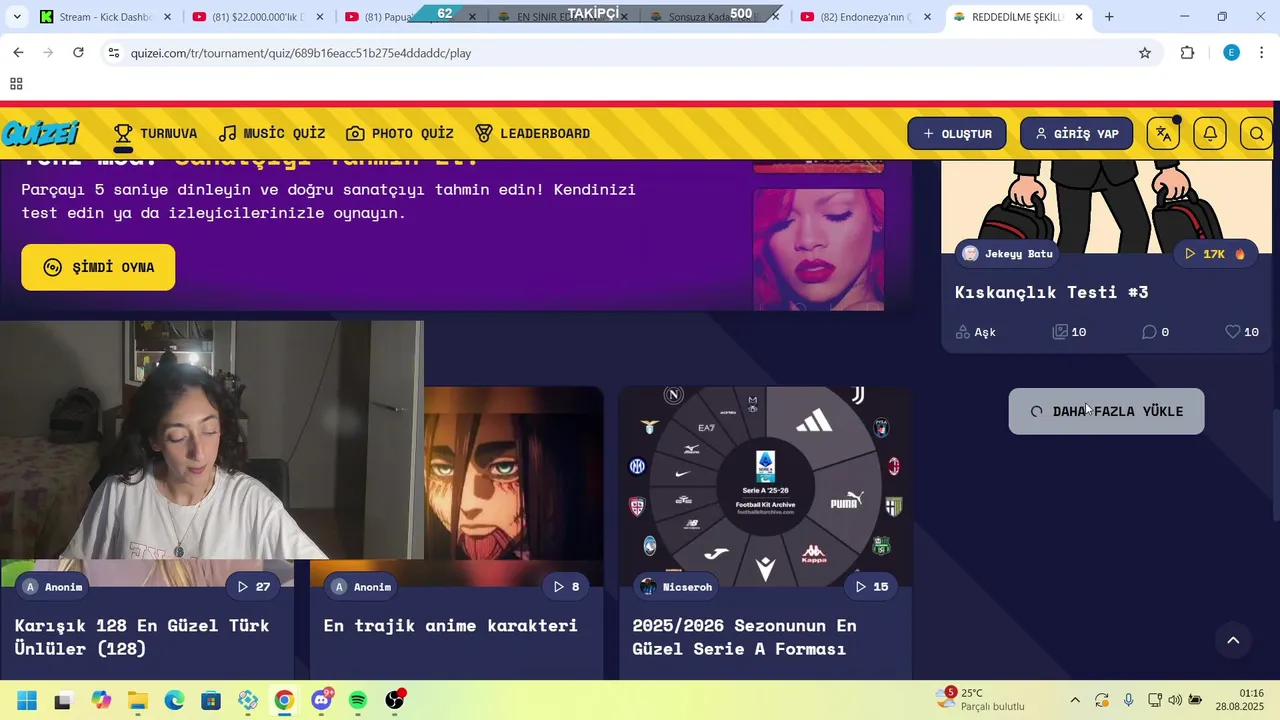Image resolution: width=1280 pixels, height=720 pixels.
Task: Open the Leaderboard page
Action: (532, 133)
